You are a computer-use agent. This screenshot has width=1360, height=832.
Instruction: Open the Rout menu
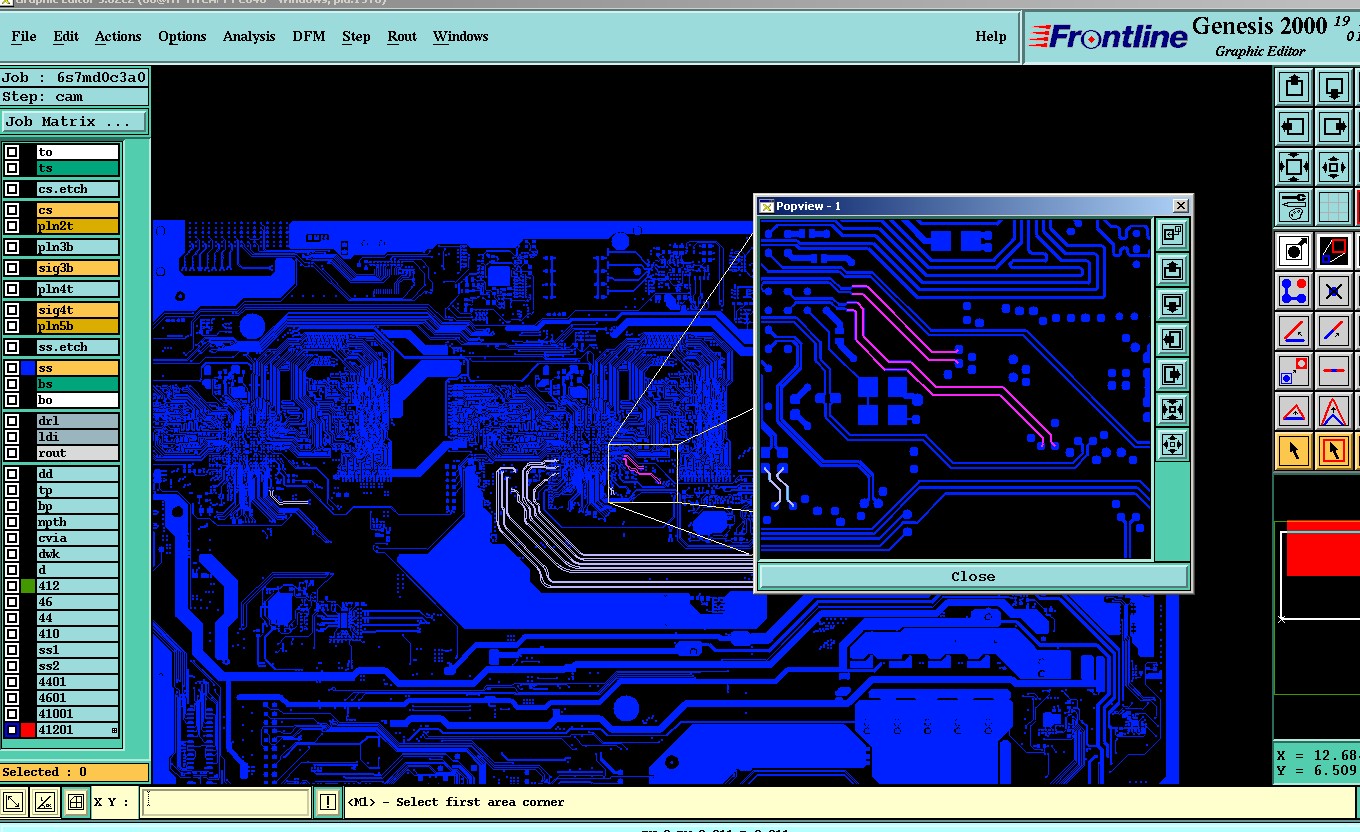point(402,36)
